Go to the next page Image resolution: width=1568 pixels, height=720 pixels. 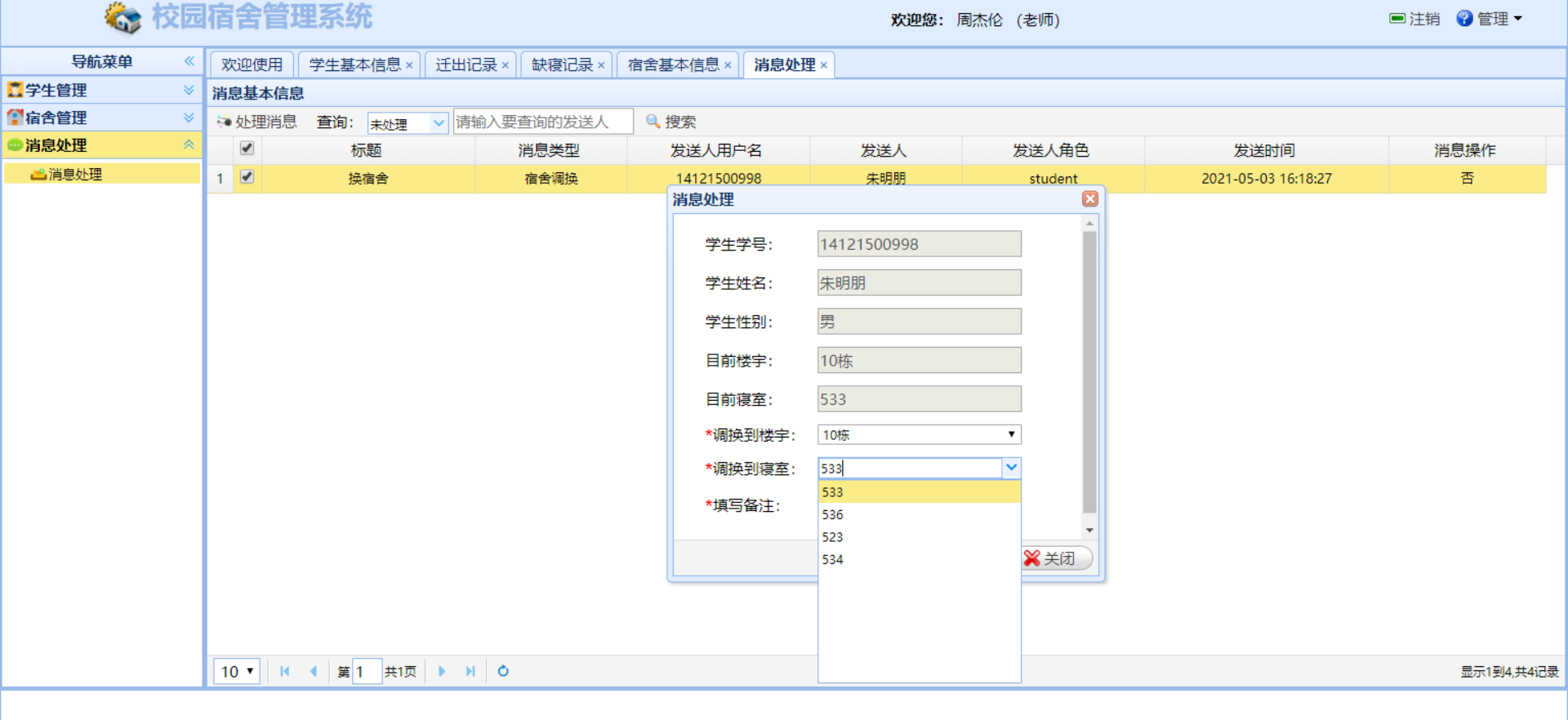click(x=442, y=671)
